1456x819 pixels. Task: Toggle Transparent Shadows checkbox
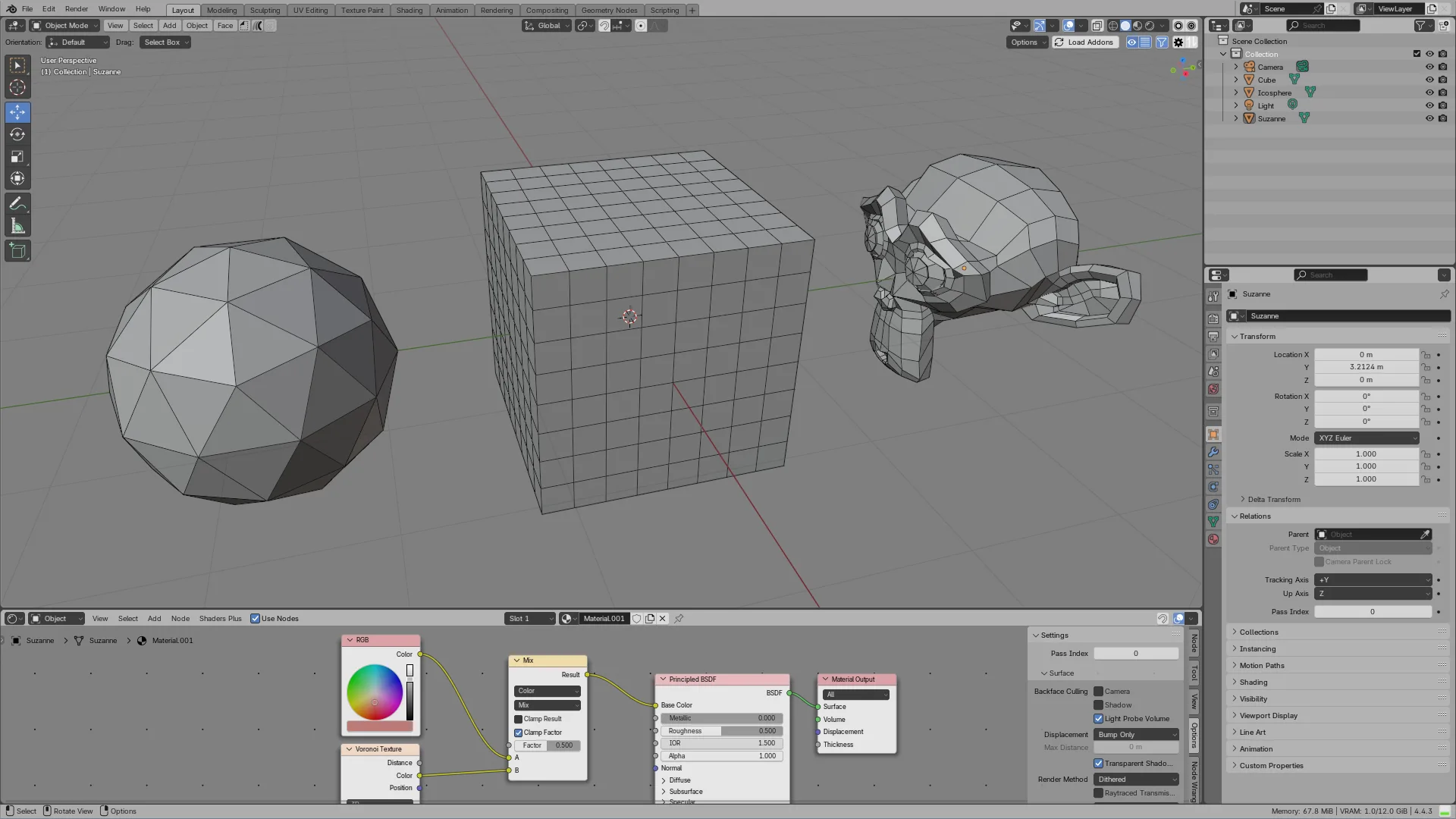coord(1098,764)
